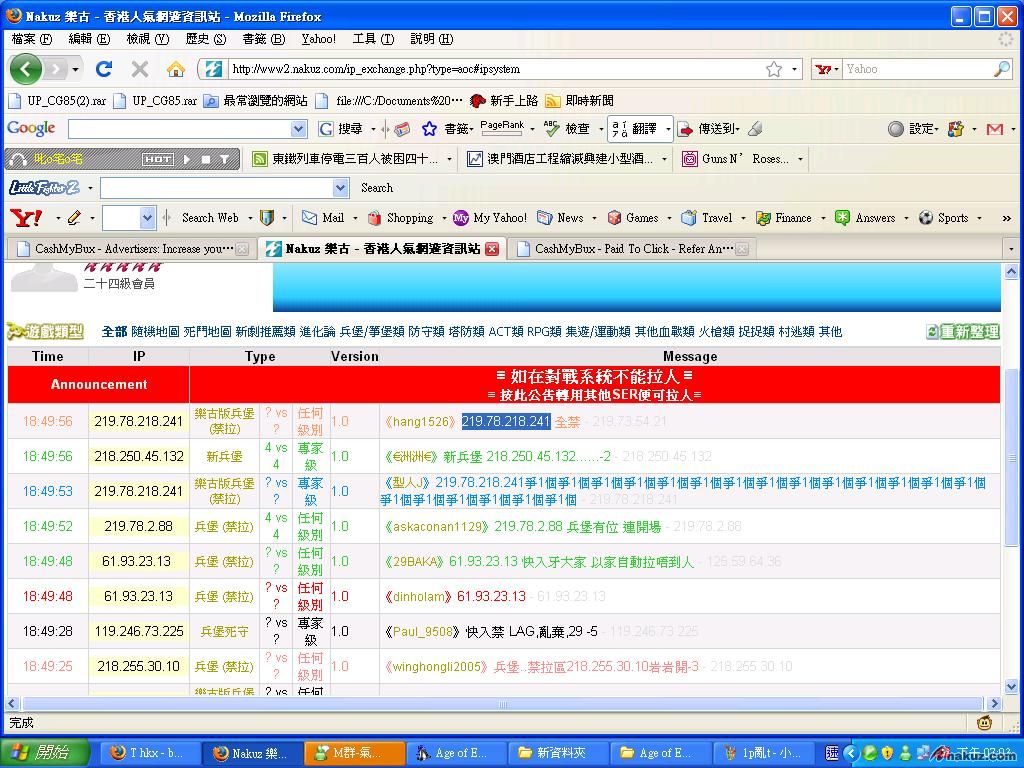Open the 書籤 (Bookmarks) menu

click(263, 39)
